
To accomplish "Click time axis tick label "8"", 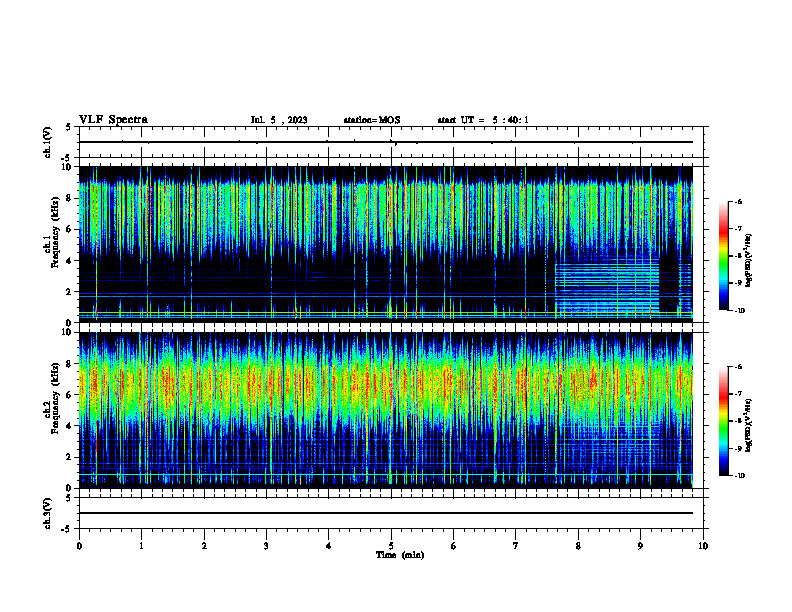I will (x=578, y=546).
